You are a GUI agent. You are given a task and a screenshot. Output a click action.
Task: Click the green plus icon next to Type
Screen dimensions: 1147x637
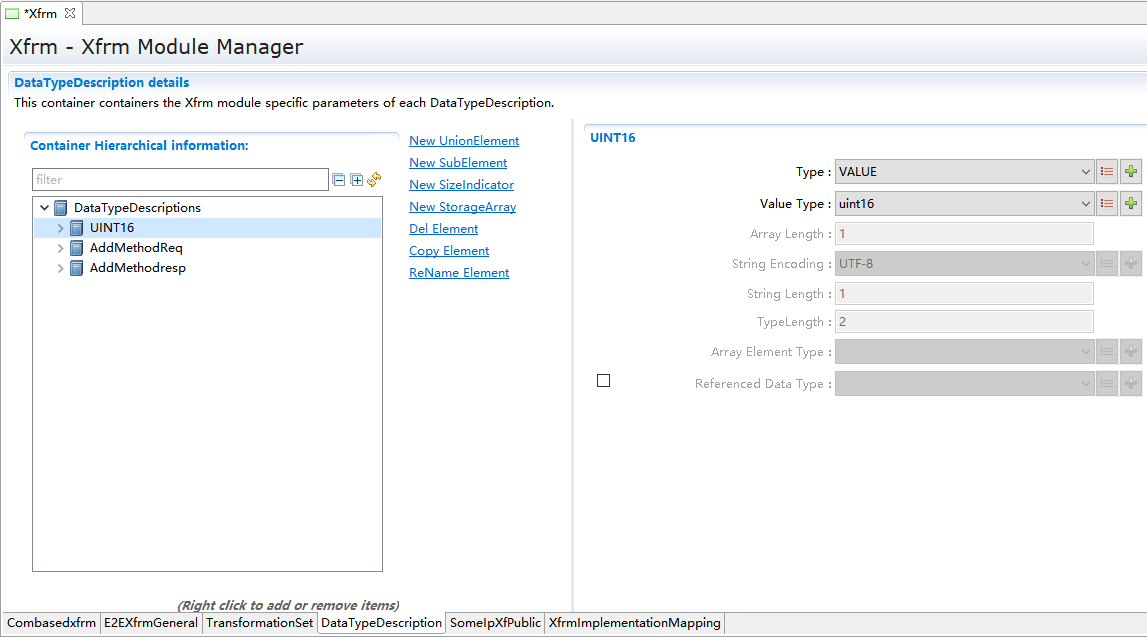[1131, 172]
